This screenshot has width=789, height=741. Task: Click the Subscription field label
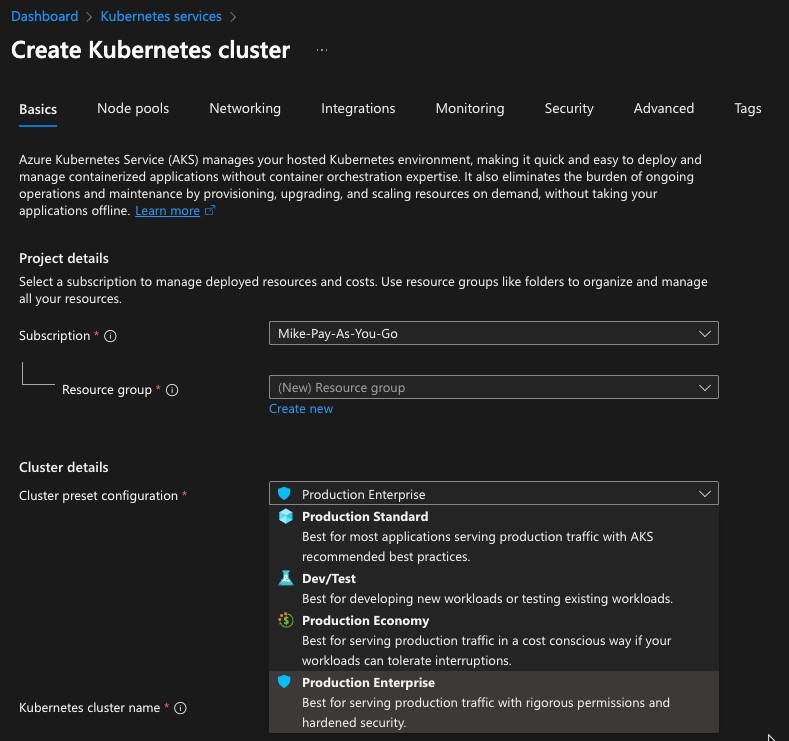coord(54,336)
